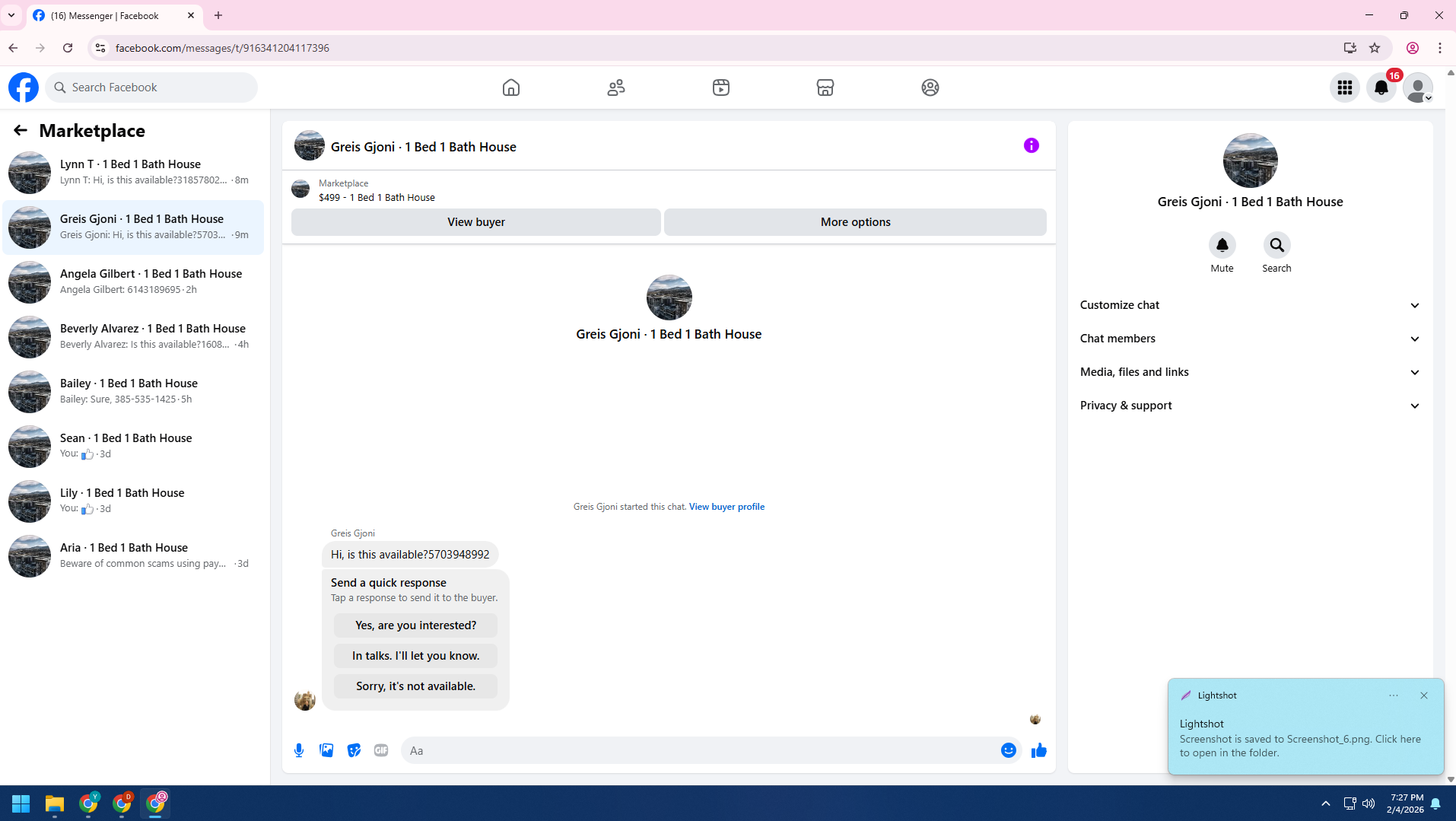Screen dimensions: 1456x821
Task: Click the Greis Gjoni chat header title
Action: [x=423, y=147]
